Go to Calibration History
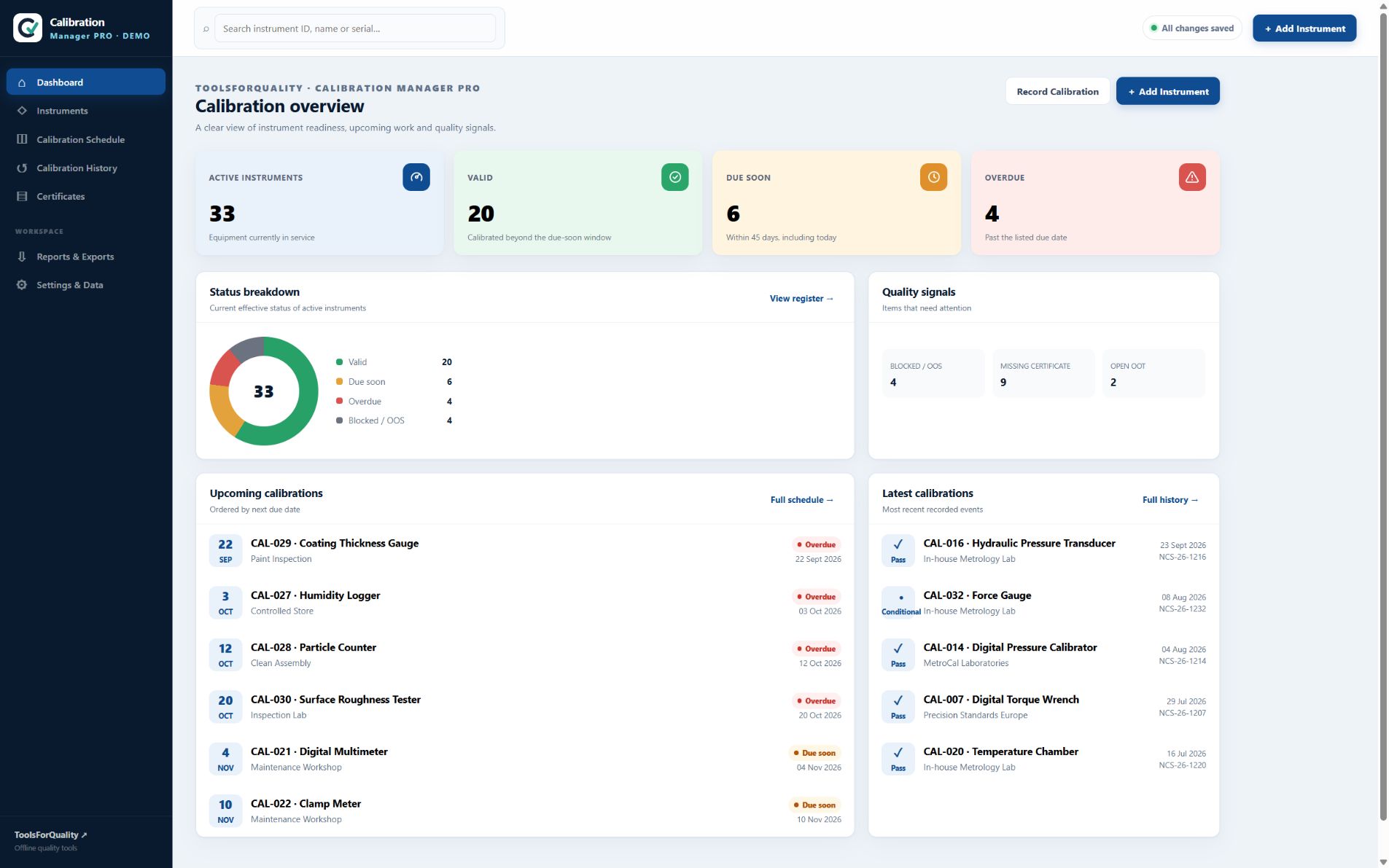The image size is (1389, 868). coord(86,168)
